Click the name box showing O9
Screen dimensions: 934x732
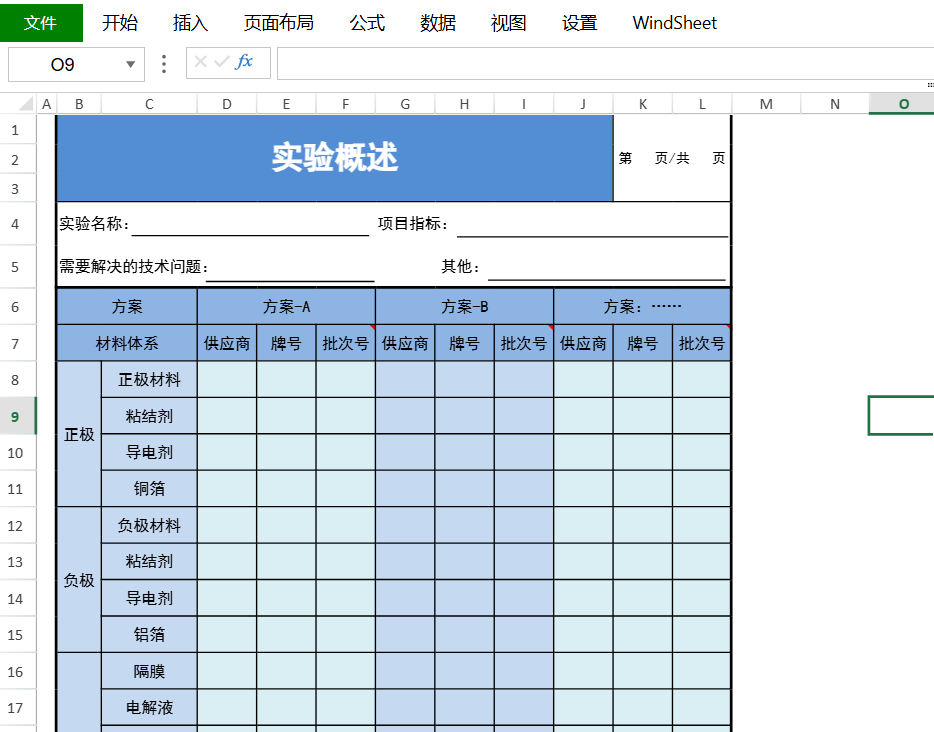[x=63, y=65]
